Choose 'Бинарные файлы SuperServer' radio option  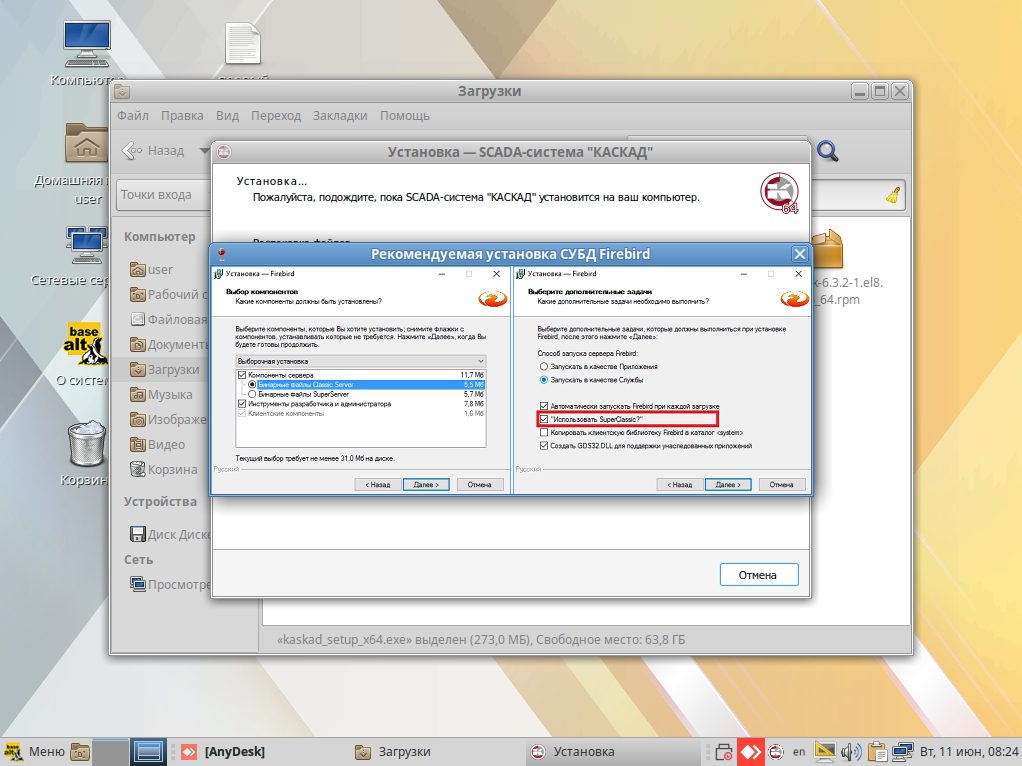point(252,394)
